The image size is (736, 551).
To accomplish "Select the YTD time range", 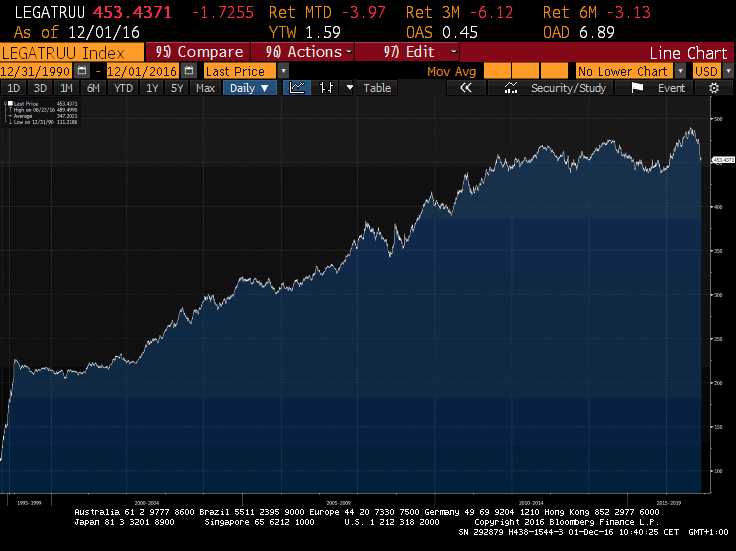I will coord(123,88).
